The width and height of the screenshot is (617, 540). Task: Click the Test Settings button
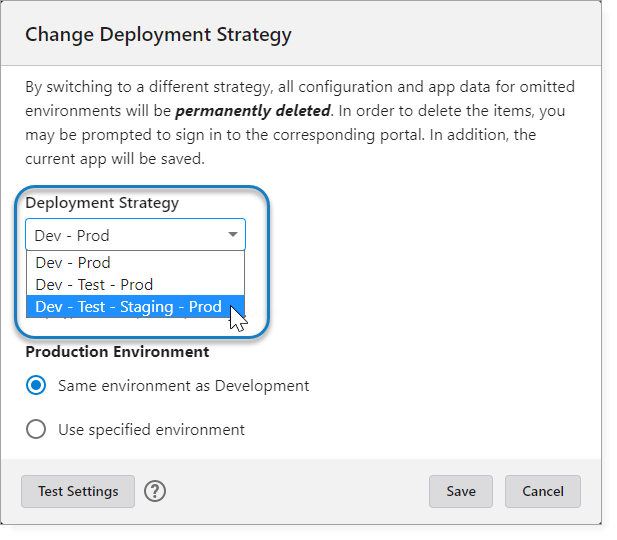point(78,491)
